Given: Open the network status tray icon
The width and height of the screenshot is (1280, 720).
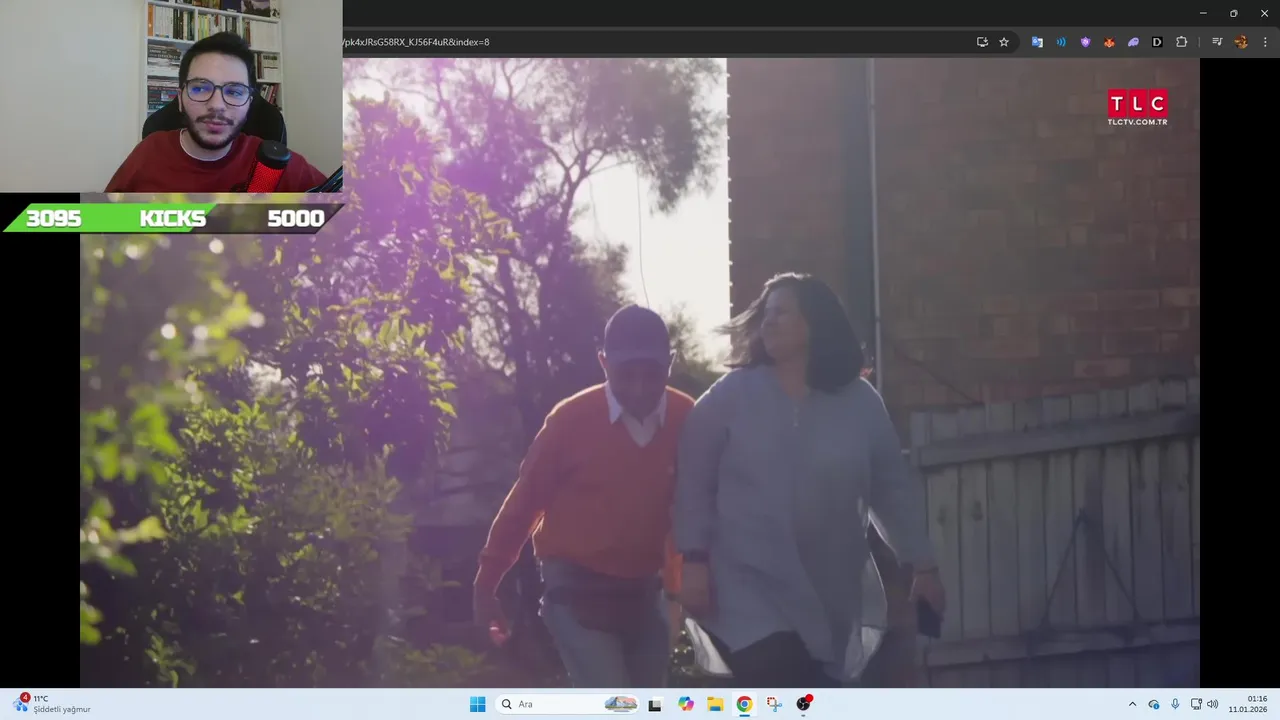Looking at the screenshot, I should click(1196, 704).
